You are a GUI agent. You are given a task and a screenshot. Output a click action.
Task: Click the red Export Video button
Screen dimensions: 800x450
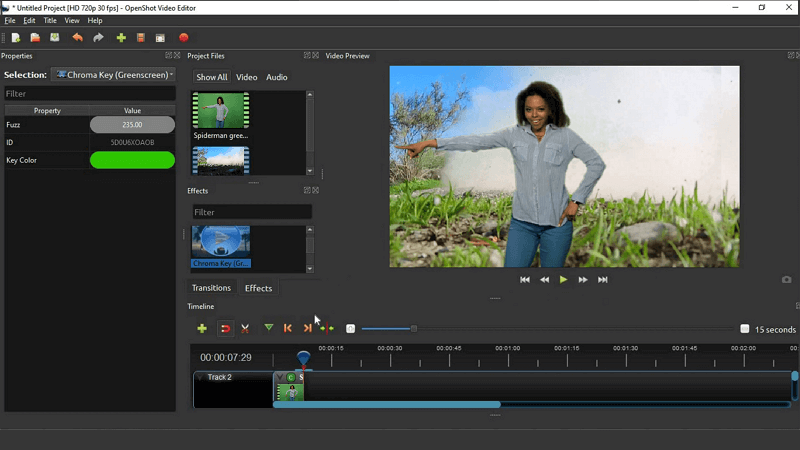184,38
